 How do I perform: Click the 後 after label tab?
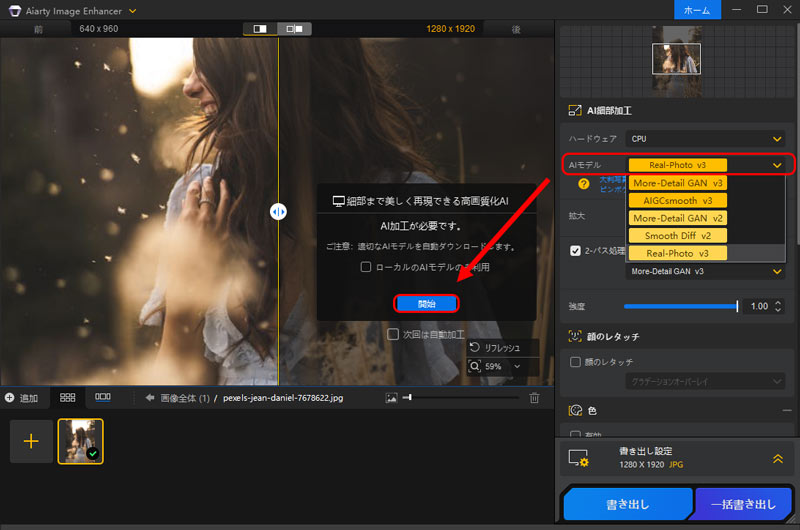(516, 29)
